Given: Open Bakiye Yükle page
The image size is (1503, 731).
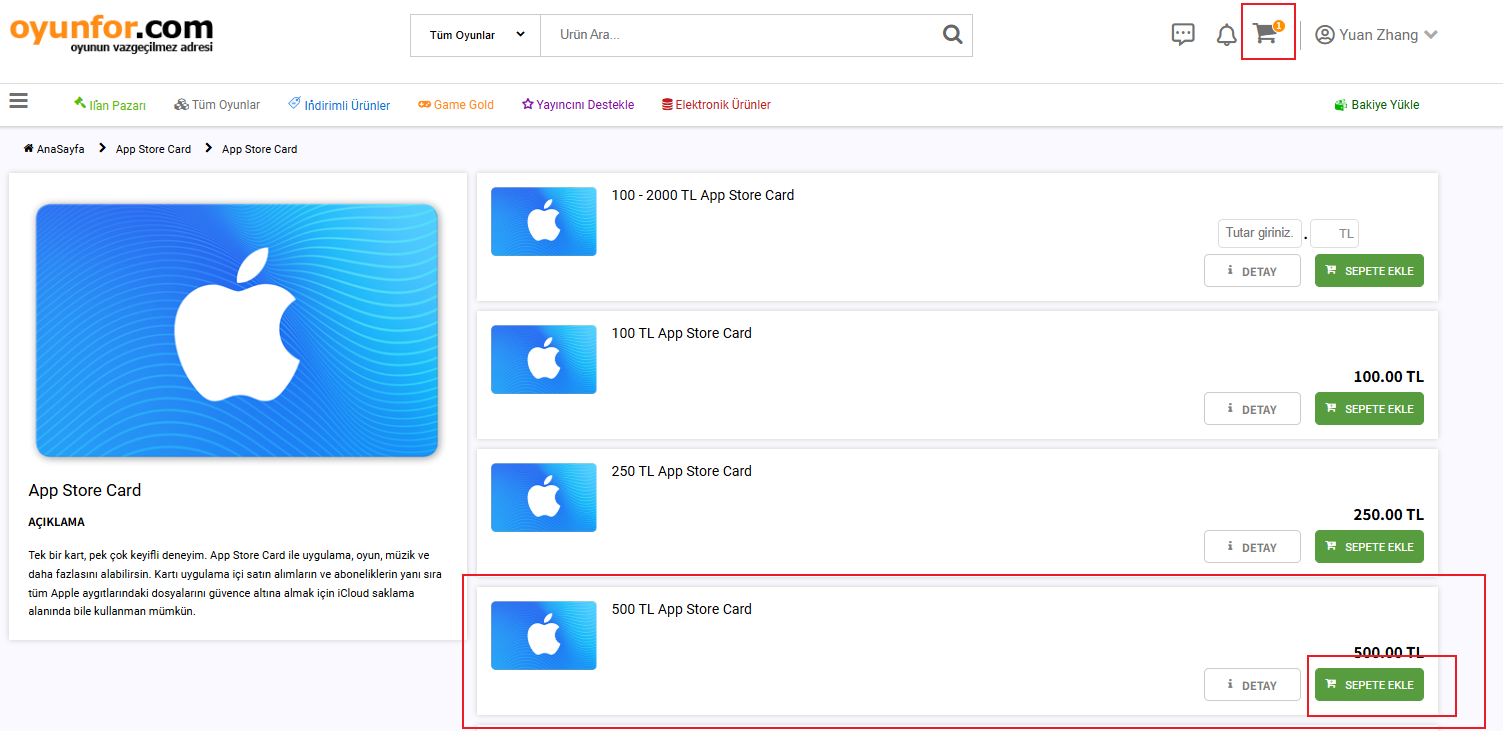Looking at the screenshot, I should click(x=1377, y=104).
